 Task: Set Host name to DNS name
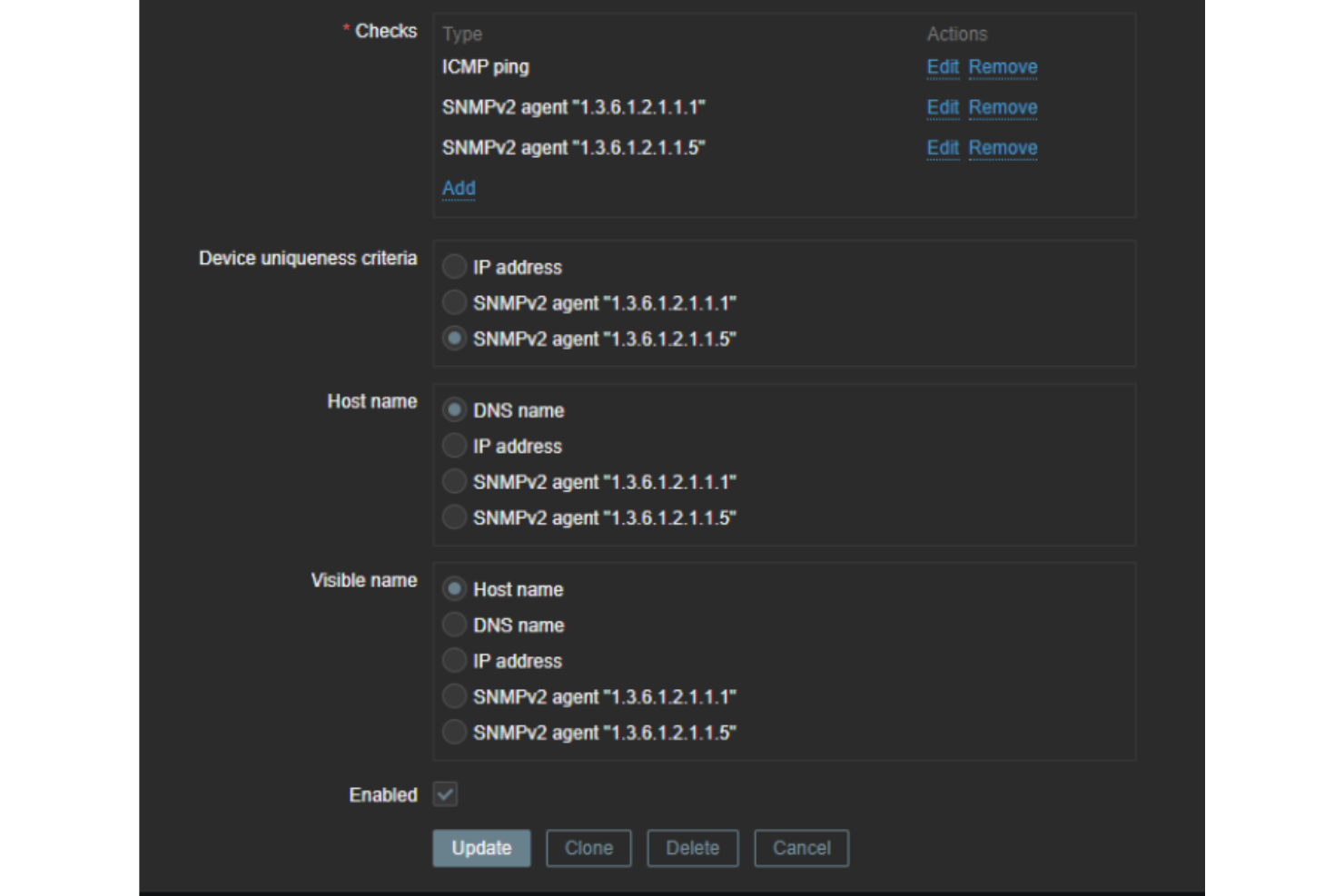point(453,410)
